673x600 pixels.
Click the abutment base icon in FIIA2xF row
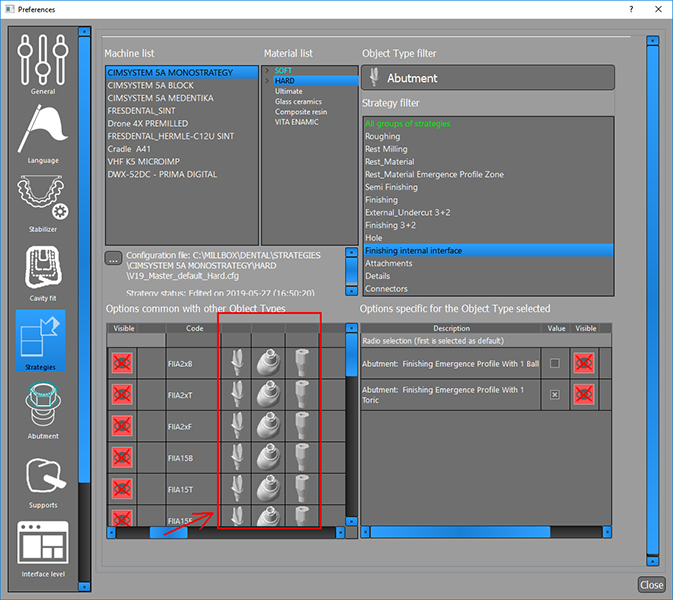pyautogui.click(x=268, y=426)
